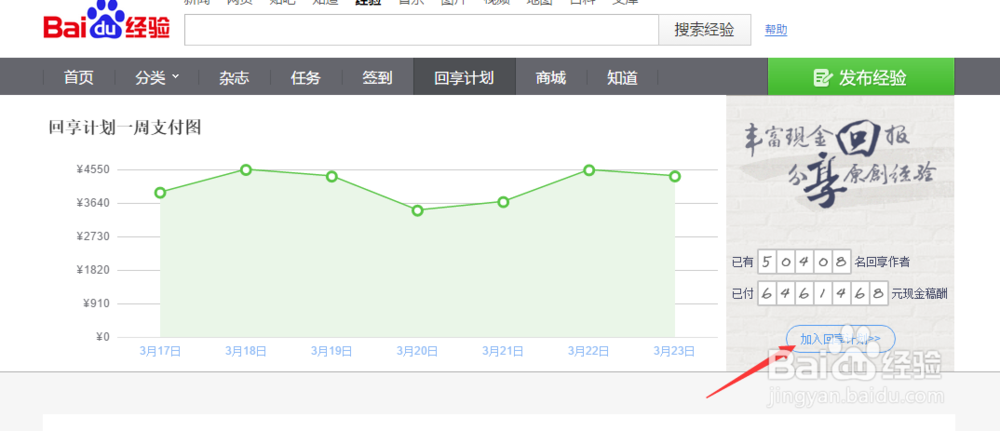Viewport: 1000px width, 431px height.
Task: Click the 3月17日 data point on chart
Action: 161,193
